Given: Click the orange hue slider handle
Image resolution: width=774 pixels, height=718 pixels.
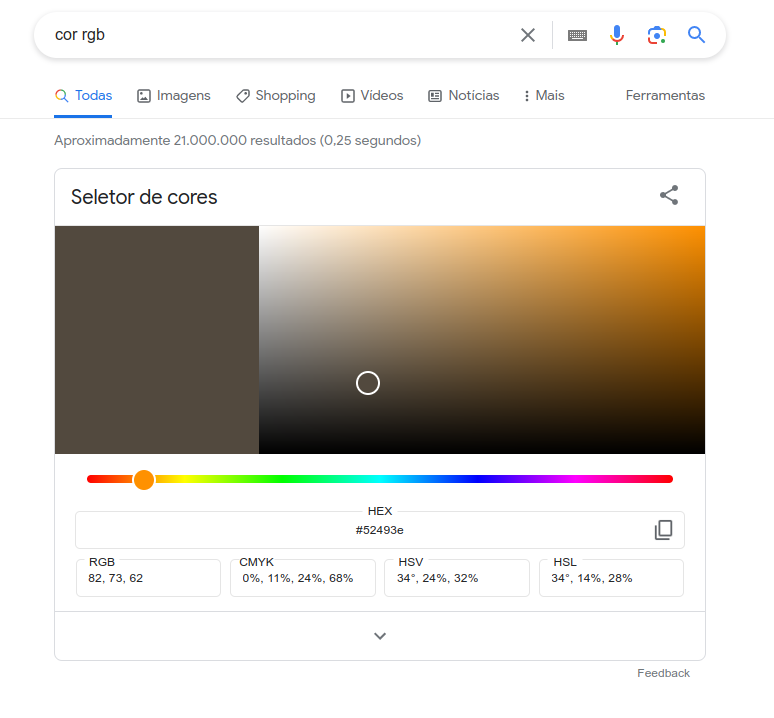Looking at the screenshot, I should click(x=144, y=479).
